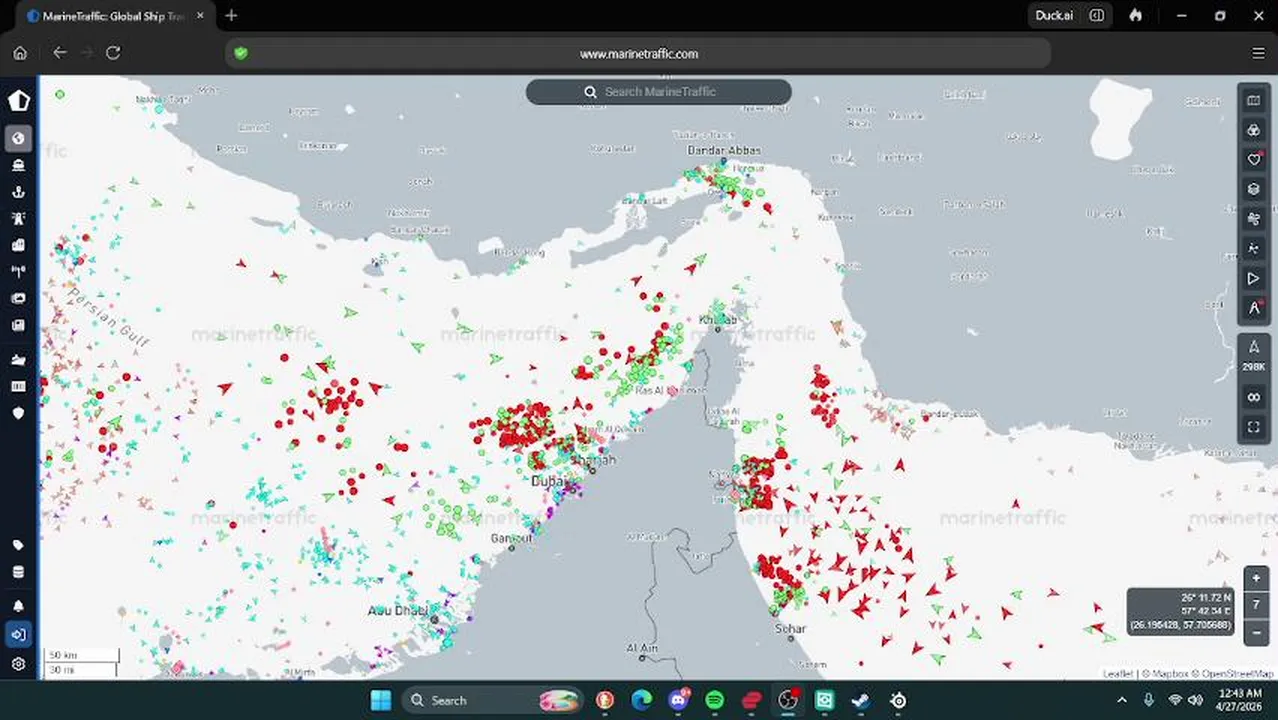Open the container sidebar icon below ship

coord(18,386)
